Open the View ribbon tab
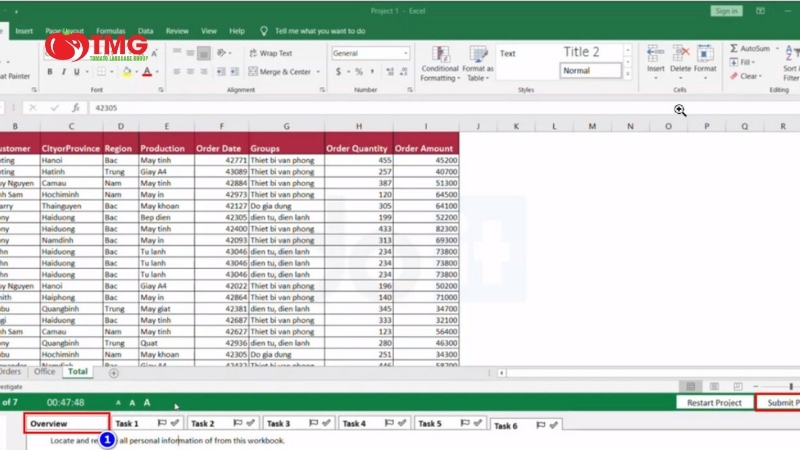800x450 pixels. [x=209, y=31]
